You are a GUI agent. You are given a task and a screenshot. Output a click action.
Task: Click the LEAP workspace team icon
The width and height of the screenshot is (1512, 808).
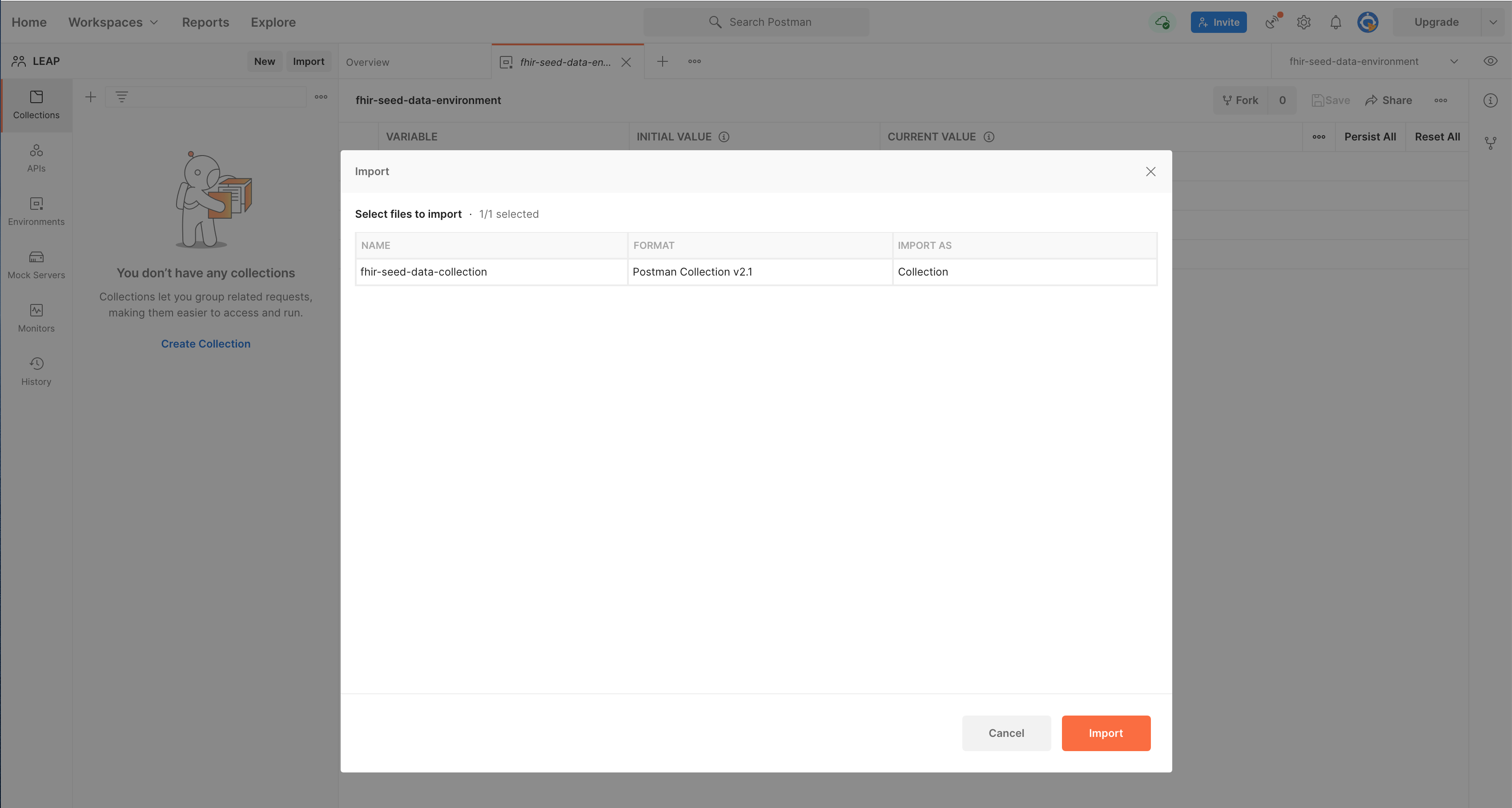point(19,61)
